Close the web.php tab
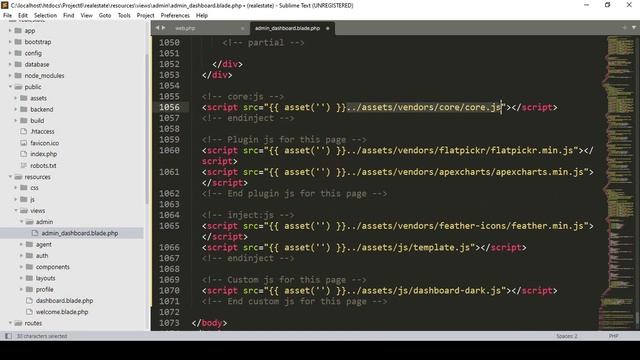Viewport: 640px width, 360px height. (x=242, y=28)
